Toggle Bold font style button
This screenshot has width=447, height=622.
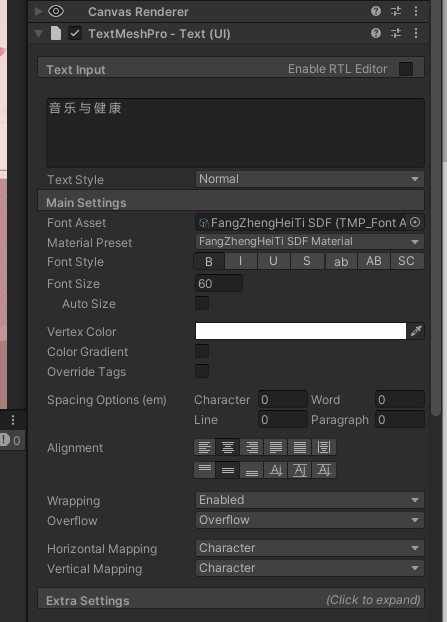click(209, 261)
